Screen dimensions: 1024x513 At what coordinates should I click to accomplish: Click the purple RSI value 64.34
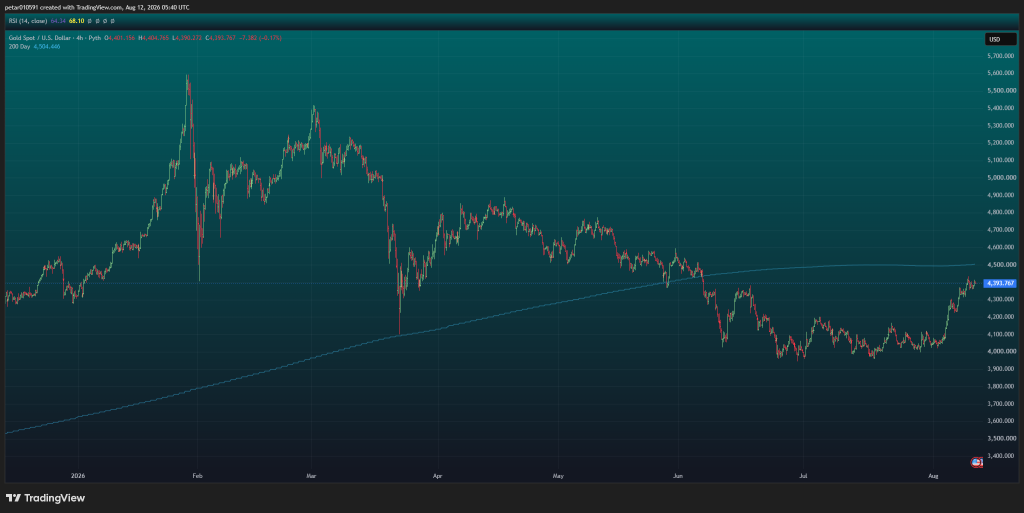58,21
